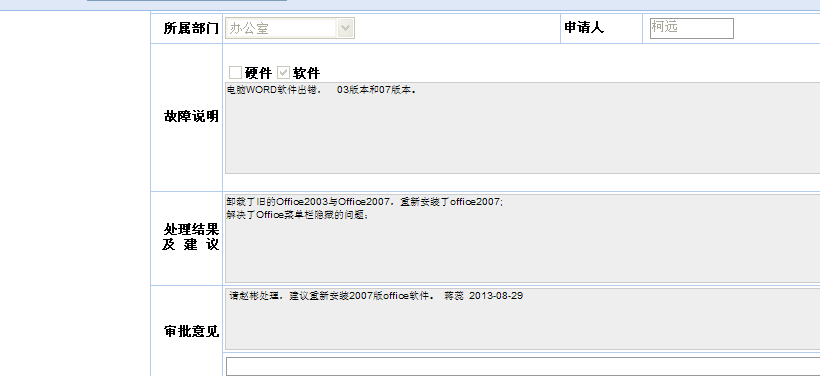Click inside the 处理结果及建议 text area
Screen dimensions: 820x376
tap(522, 238)
